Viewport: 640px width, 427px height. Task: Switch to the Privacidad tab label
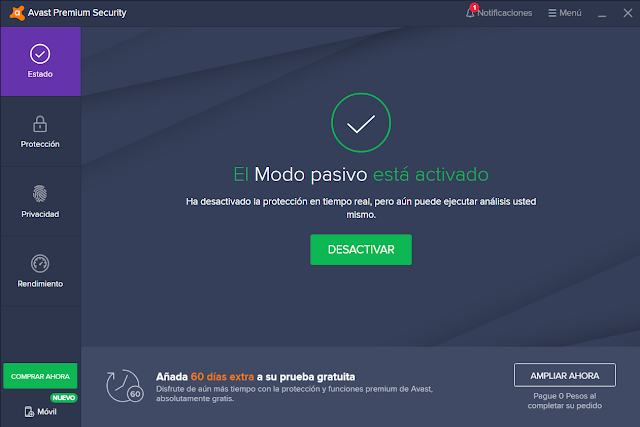coord(40,214)
